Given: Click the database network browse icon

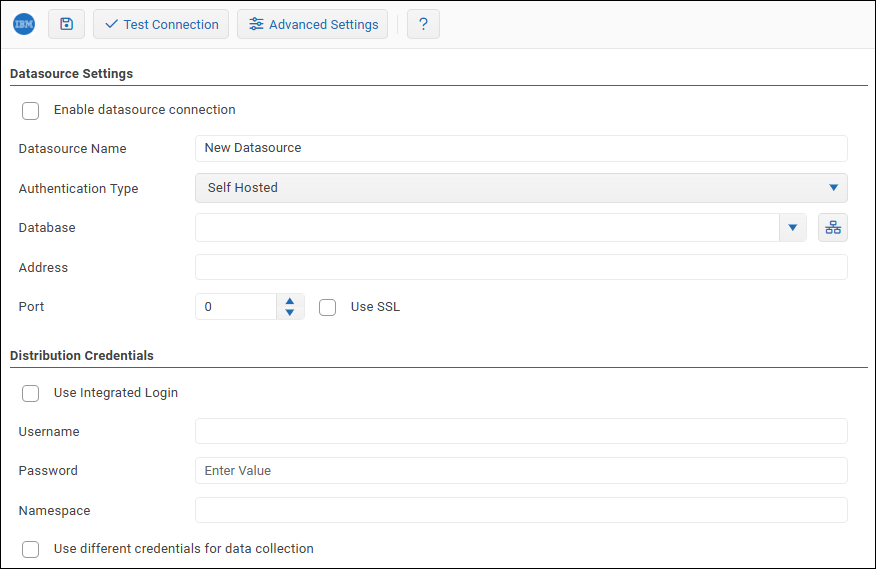Looking at the screenshot, I should pos(832,228).
